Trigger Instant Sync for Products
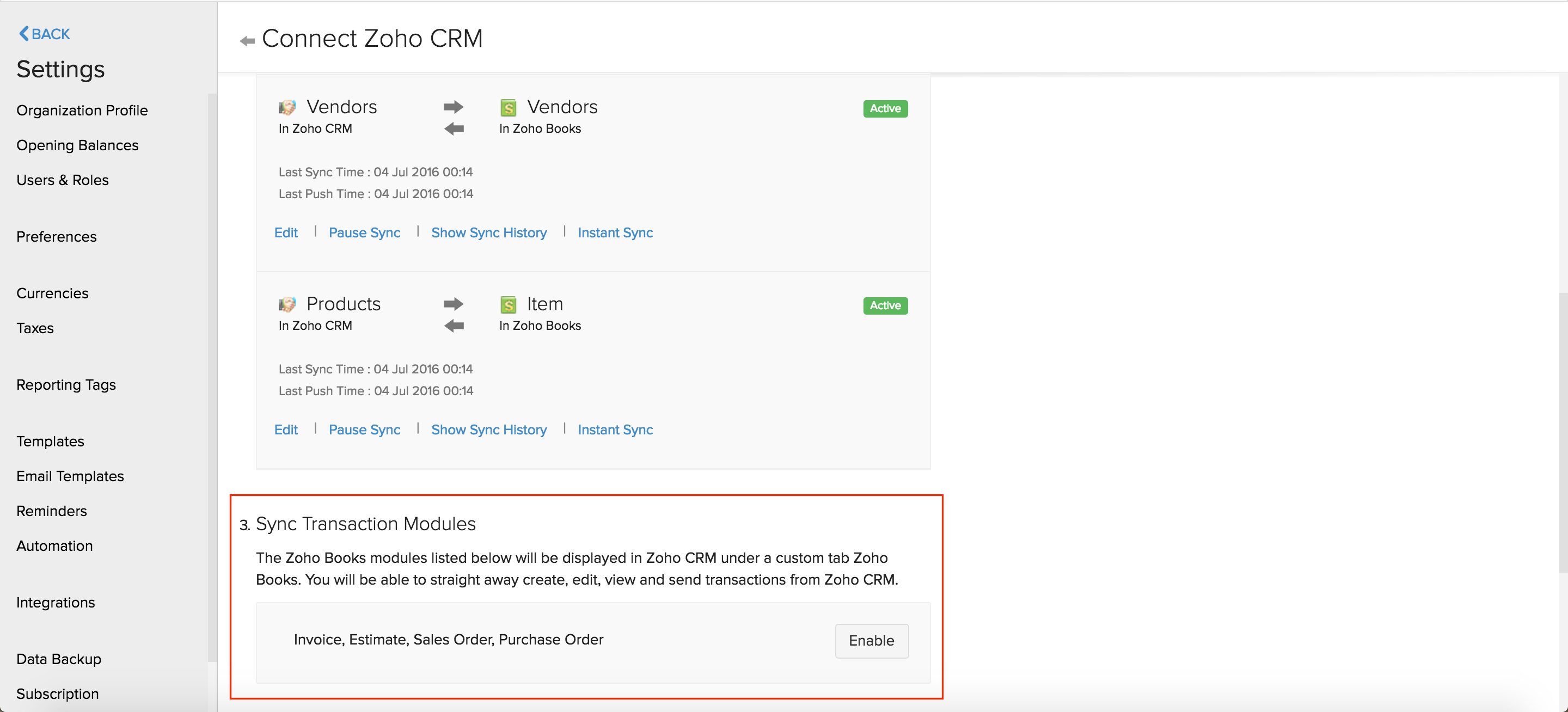Screen dimensions: 1568x712 (x=615, y=430)
